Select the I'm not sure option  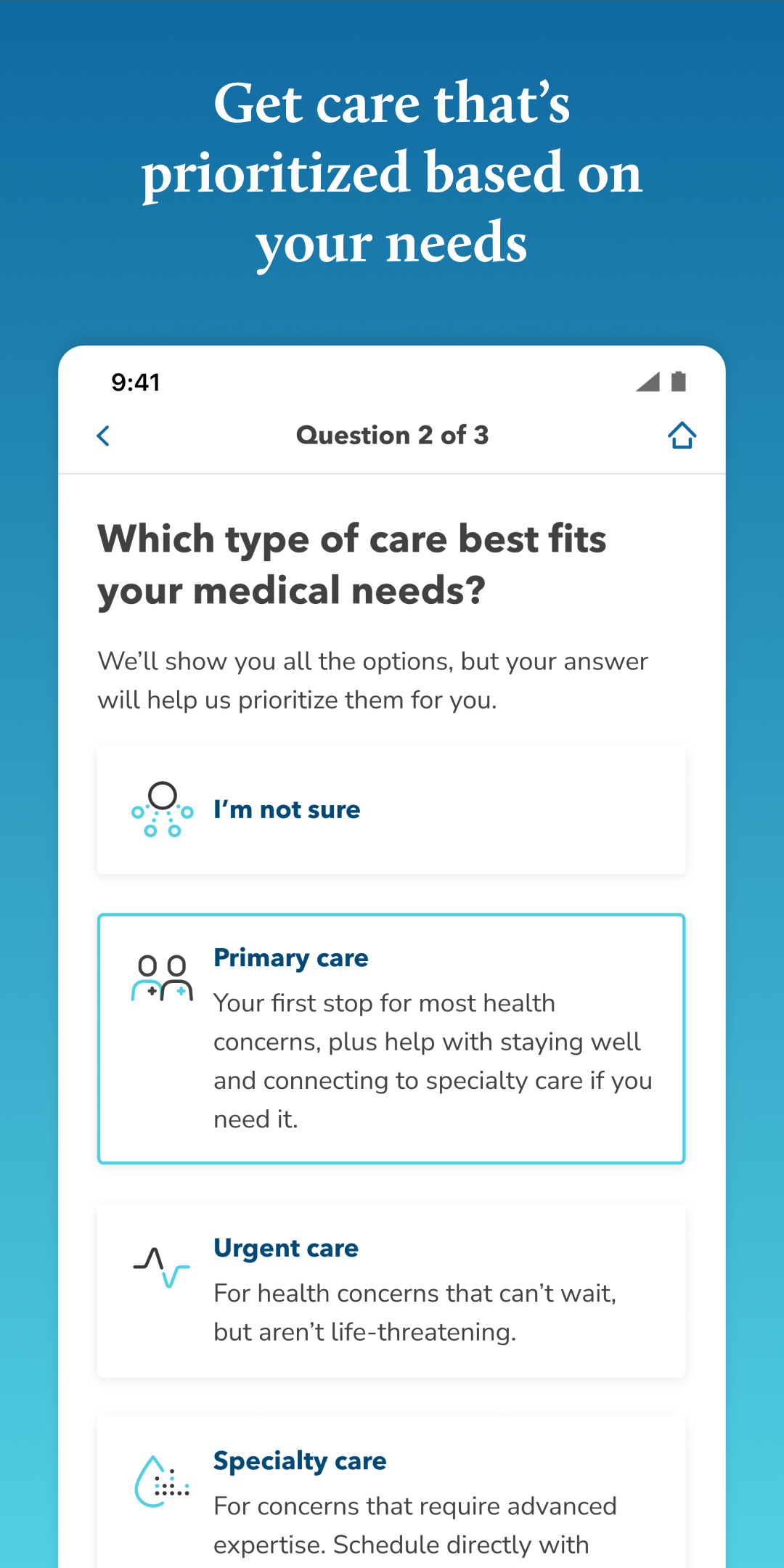[391, 810]
